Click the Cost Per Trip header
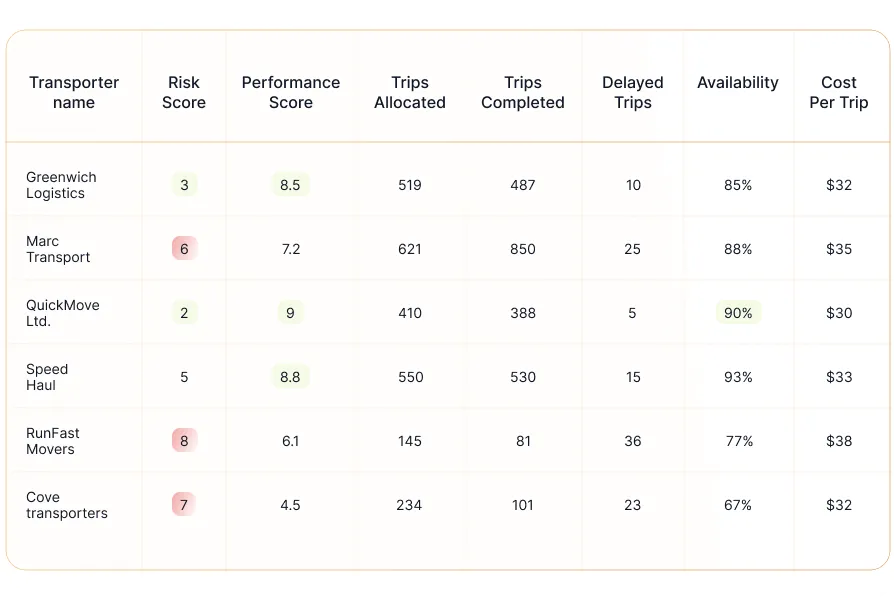Screen dimensions: 894x602 pos(839,92)
